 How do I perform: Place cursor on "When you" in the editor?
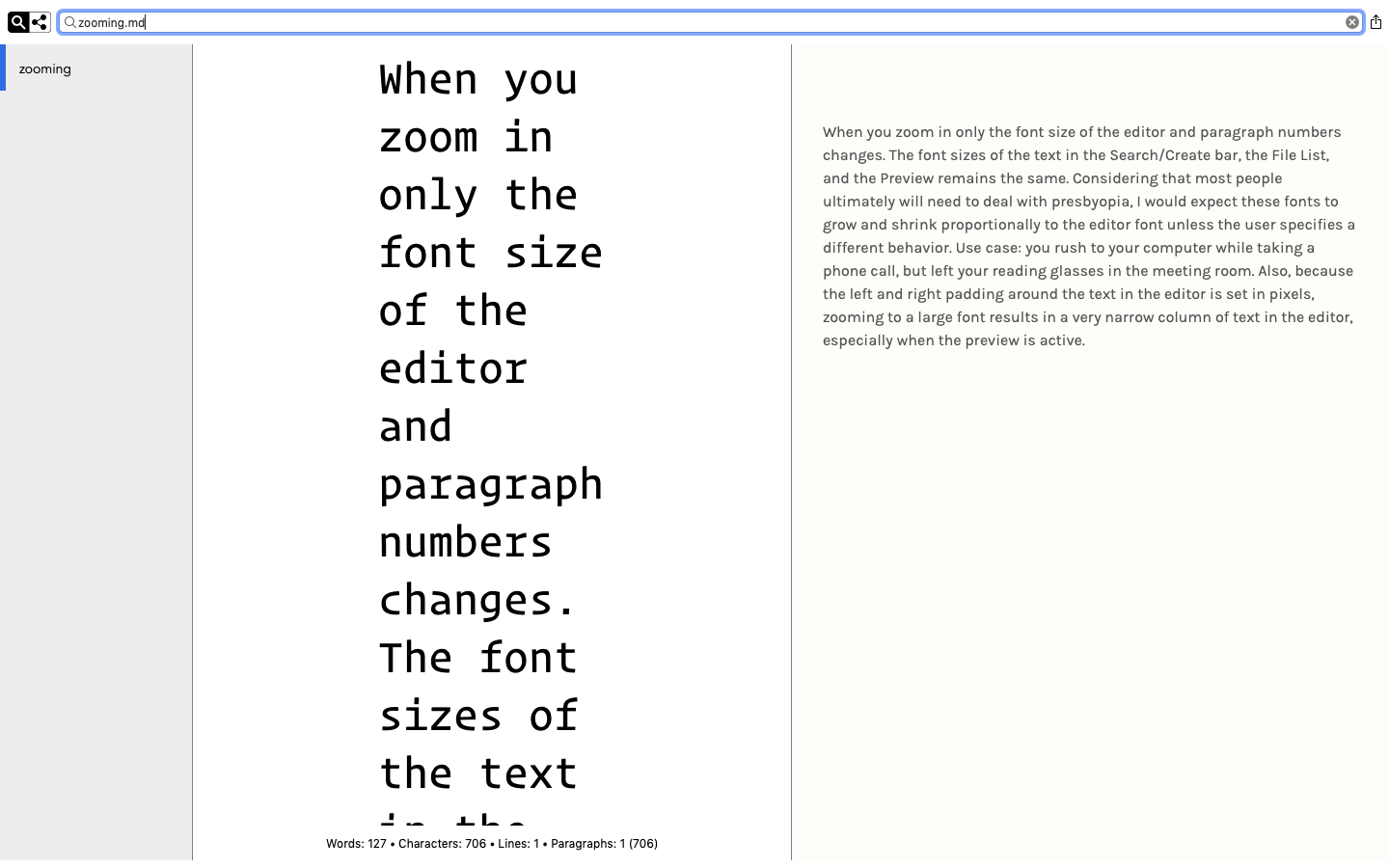point(477,80)
